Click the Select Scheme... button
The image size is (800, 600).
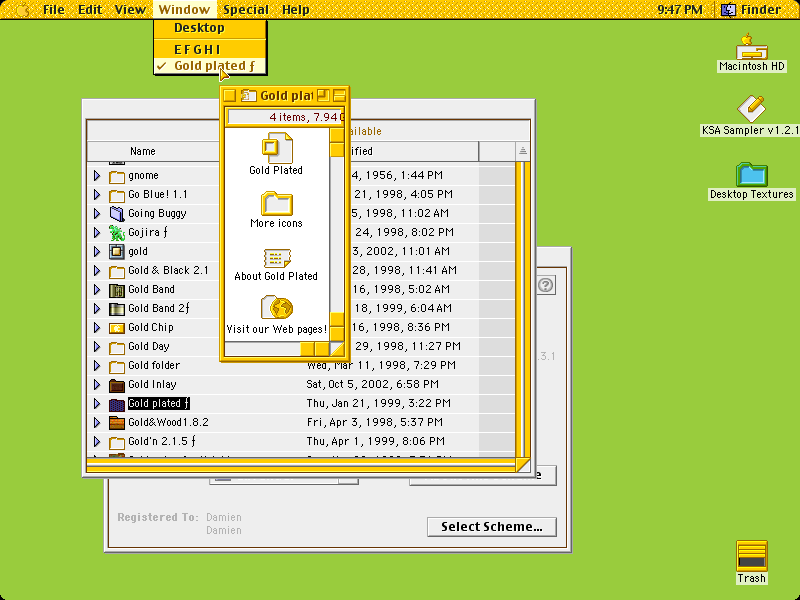[492, 527]
